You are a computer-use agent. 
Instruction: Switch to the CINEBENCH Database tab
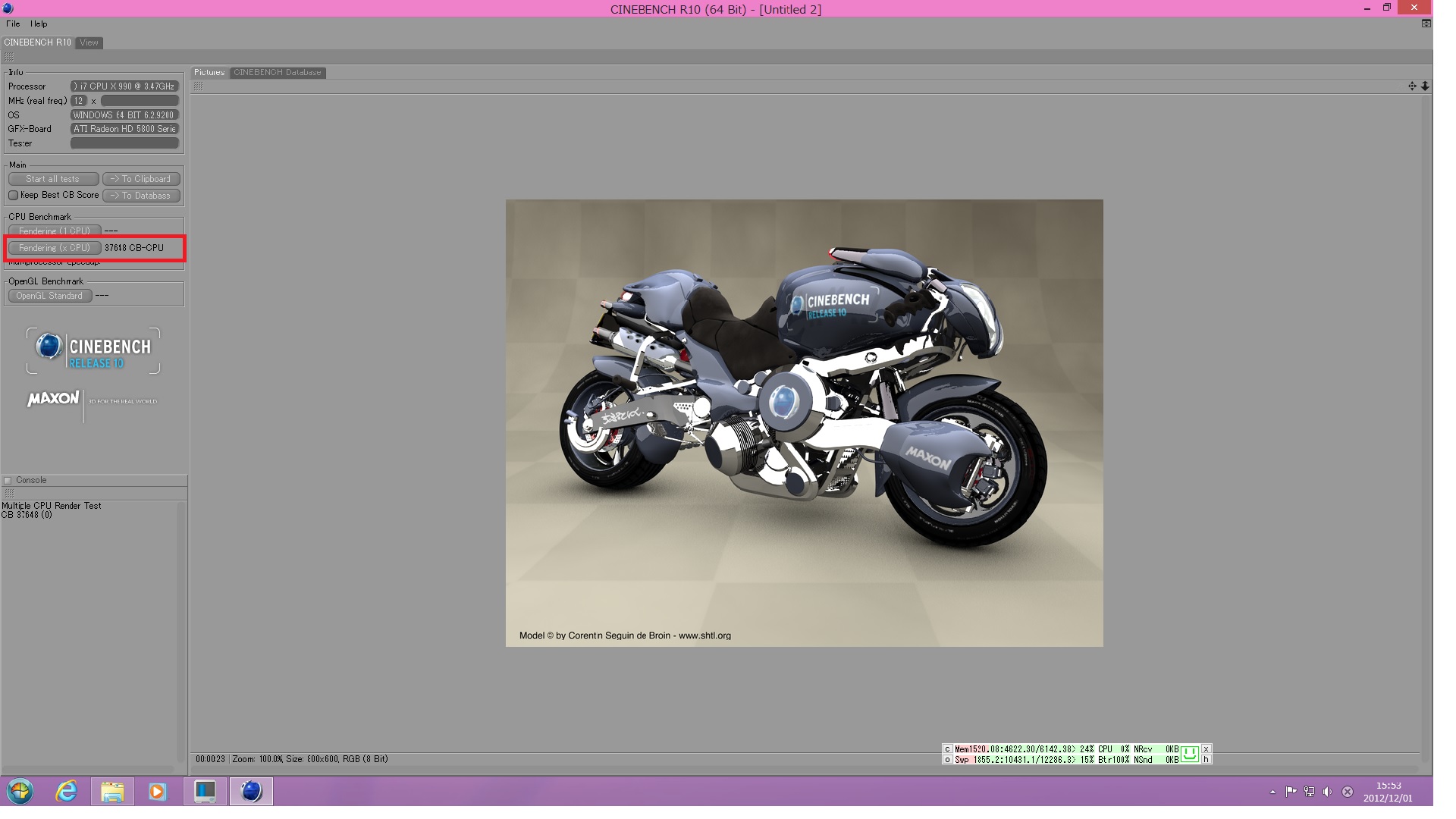(277, 73)
